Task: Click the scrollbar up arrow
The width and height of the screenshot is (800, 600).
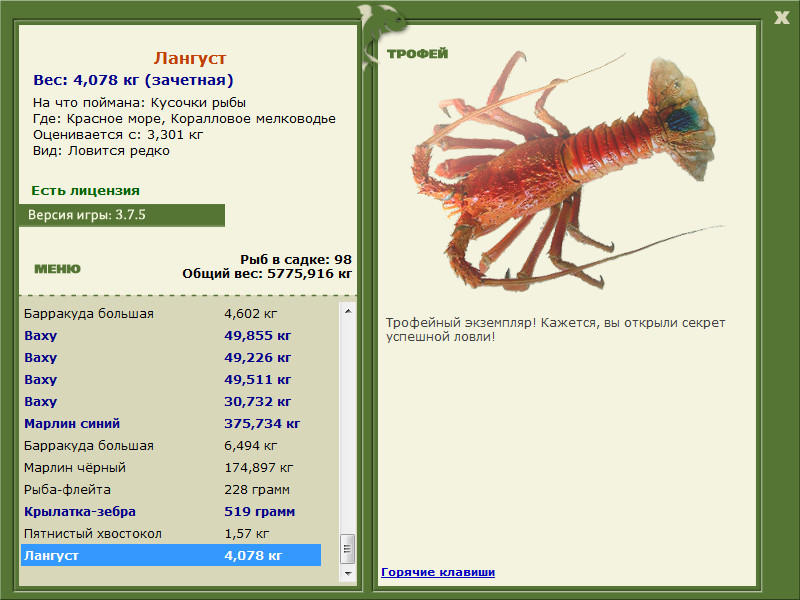Action: (x=348, y=311)
